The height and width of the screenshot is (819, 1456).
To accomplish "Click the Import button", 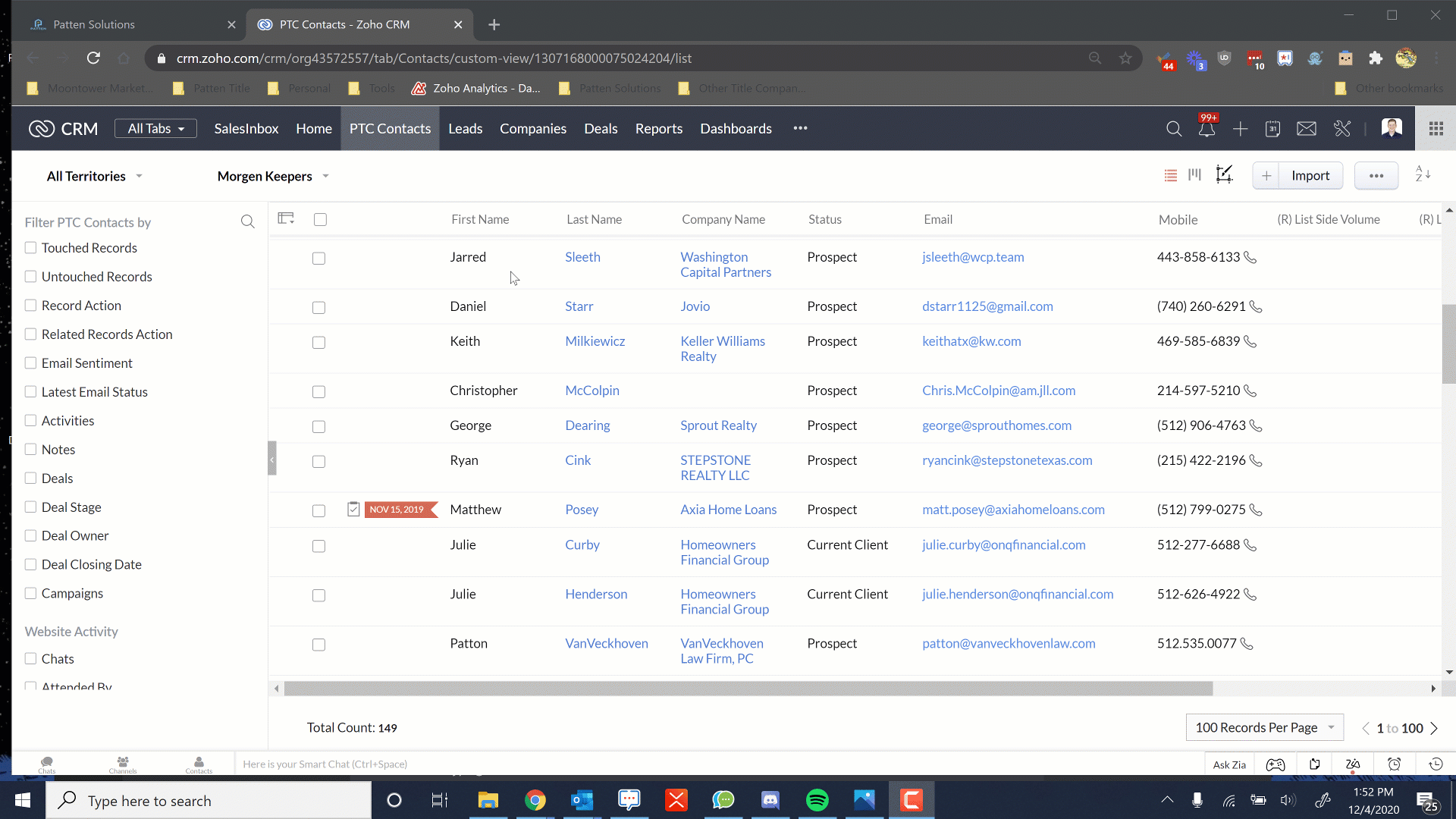I will click(1310, 175).
